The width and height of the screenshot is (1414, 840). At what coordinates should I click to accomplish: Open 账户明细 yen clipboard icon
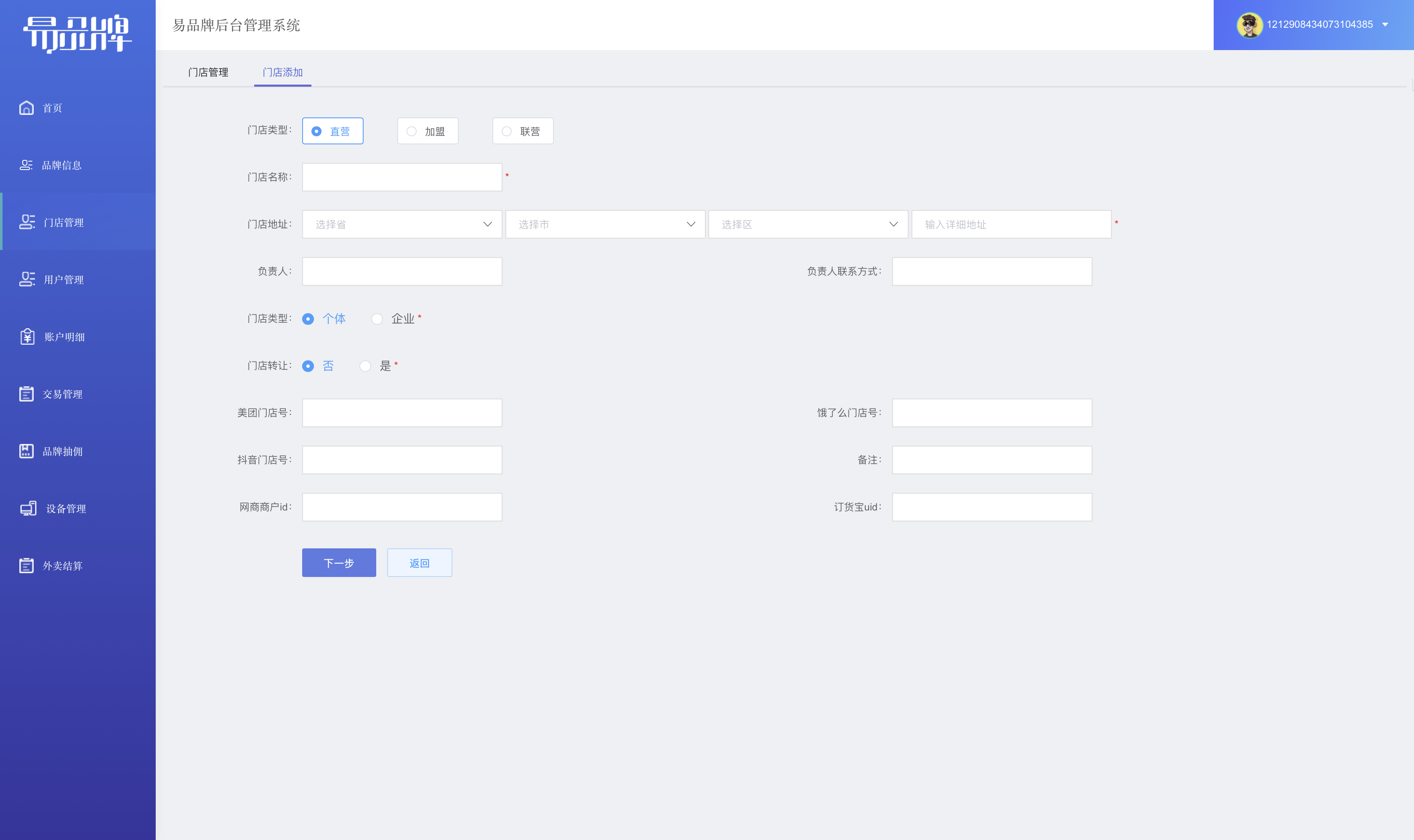27,336
